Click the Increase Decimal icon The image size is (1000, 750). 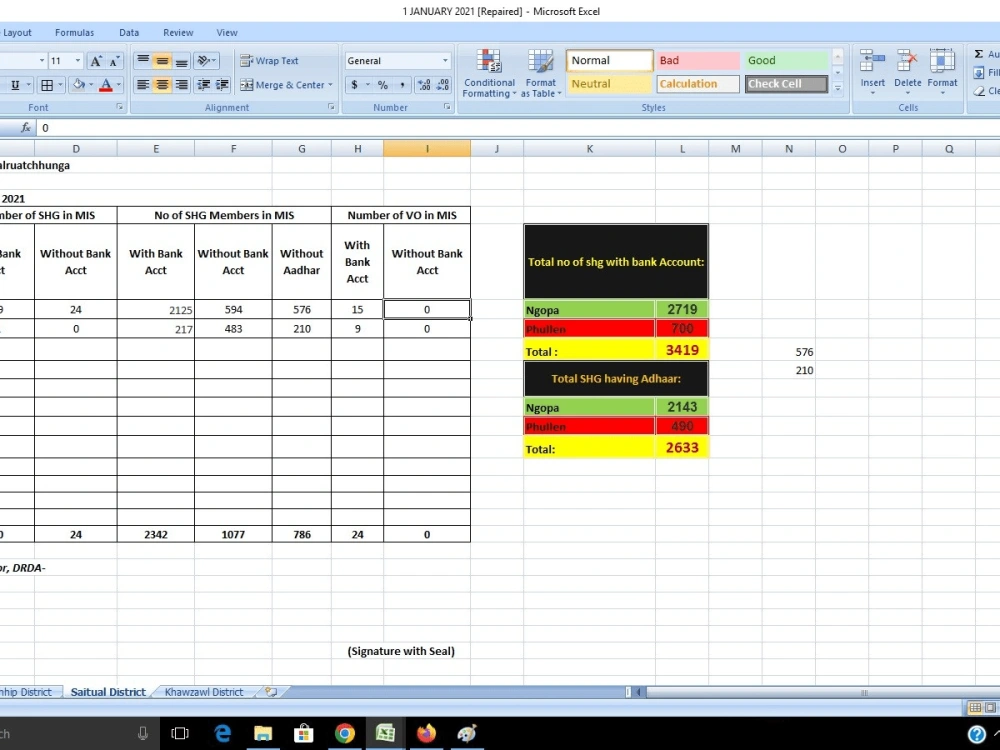coord(423,85)
